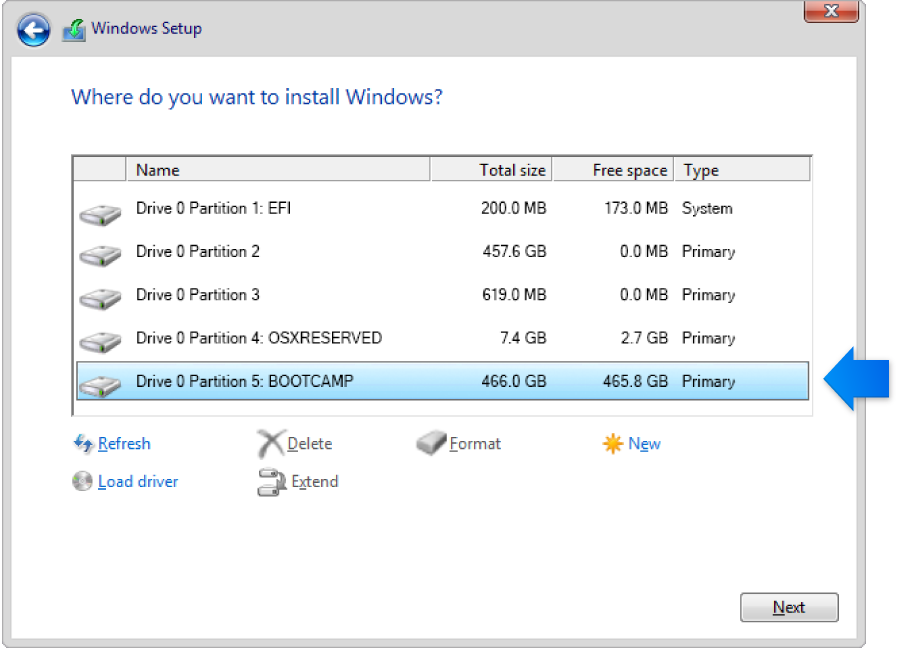
Task: Click the Windows Setup logo in the title bar
Action: (x=73, y=29)
